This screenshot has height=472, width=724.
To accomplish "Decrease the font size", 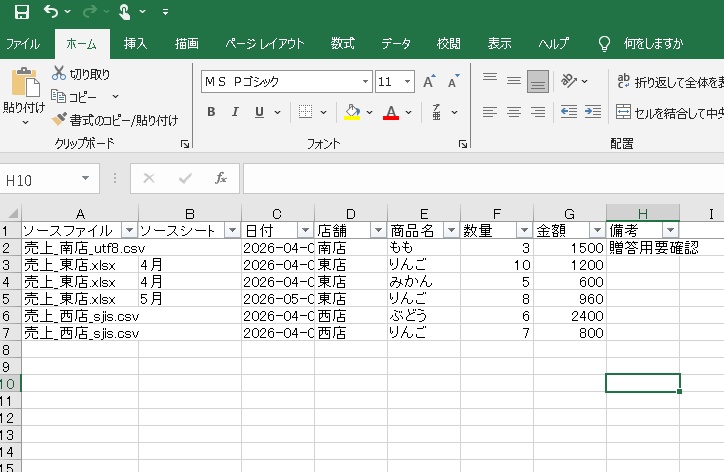I will 453,82.
